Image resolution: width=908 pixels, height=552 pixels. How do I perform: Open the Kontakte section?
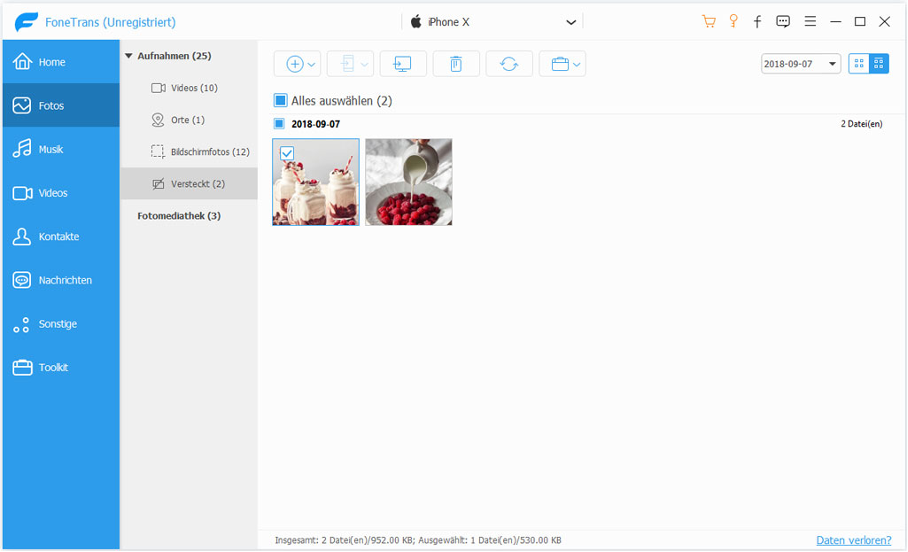pyautogui.click(x=61, y=236)
